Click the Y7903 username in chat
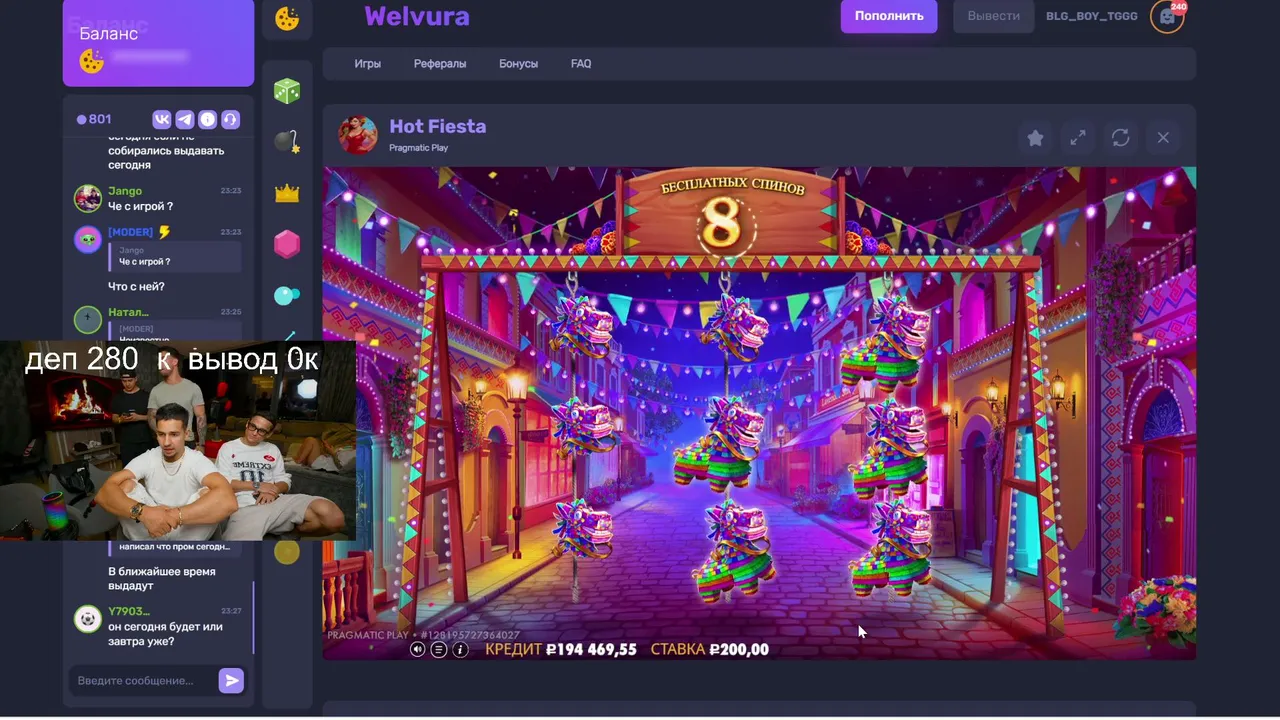The image size is (1280, 720). [129, 611]
